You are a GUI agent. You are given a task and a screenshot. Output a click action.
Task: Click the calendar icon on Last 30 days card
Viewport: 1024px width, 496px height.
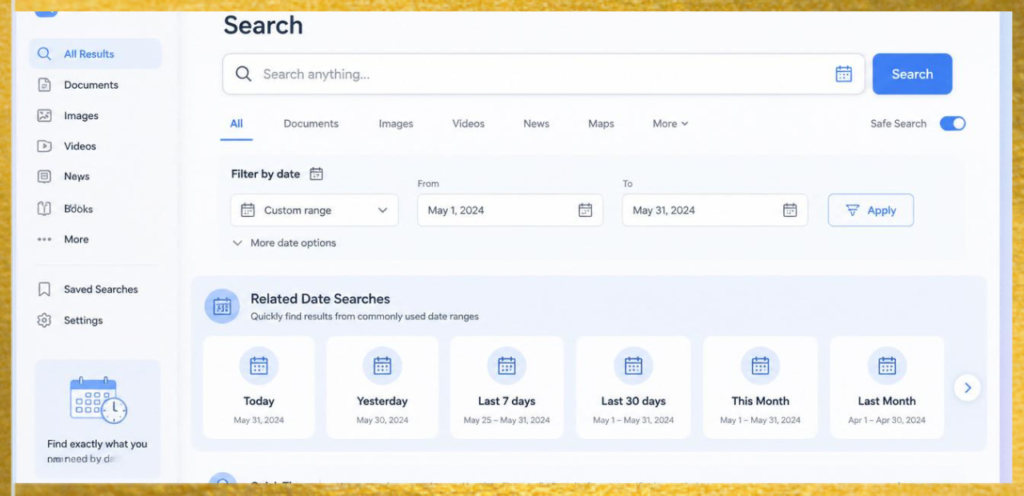click(x=633, y=365)
